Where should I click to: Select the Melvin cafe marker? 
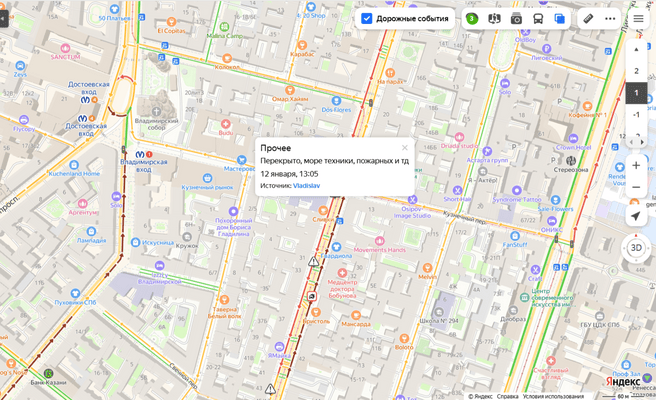click(427, 268)
